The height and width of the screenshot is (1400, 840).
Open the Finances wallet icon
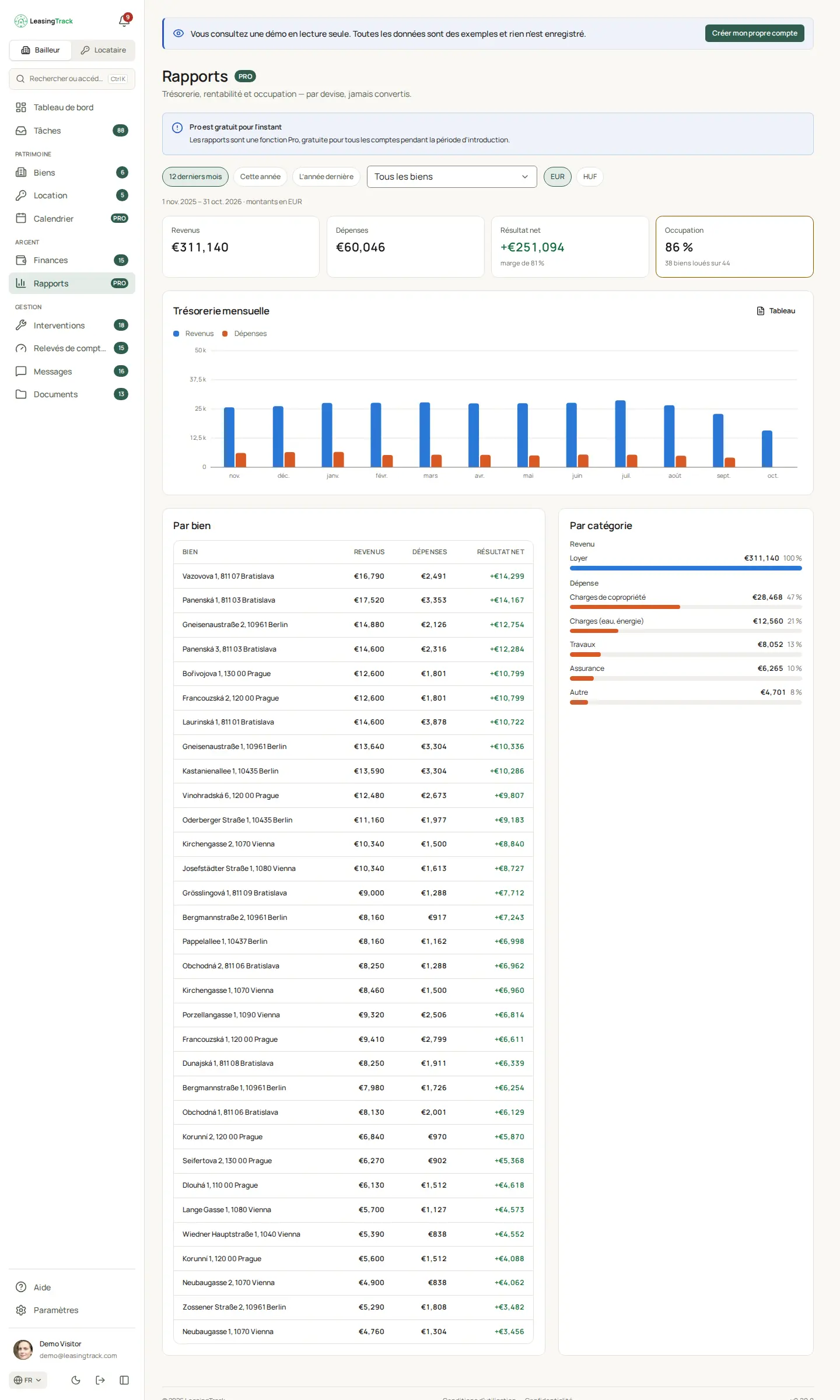point(21,260)
